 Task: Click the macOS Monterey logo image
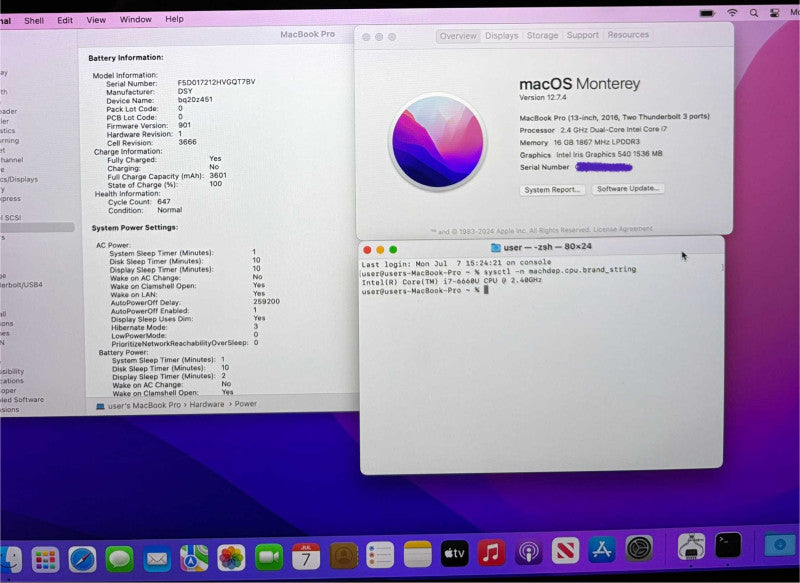[x=438, y=141]
